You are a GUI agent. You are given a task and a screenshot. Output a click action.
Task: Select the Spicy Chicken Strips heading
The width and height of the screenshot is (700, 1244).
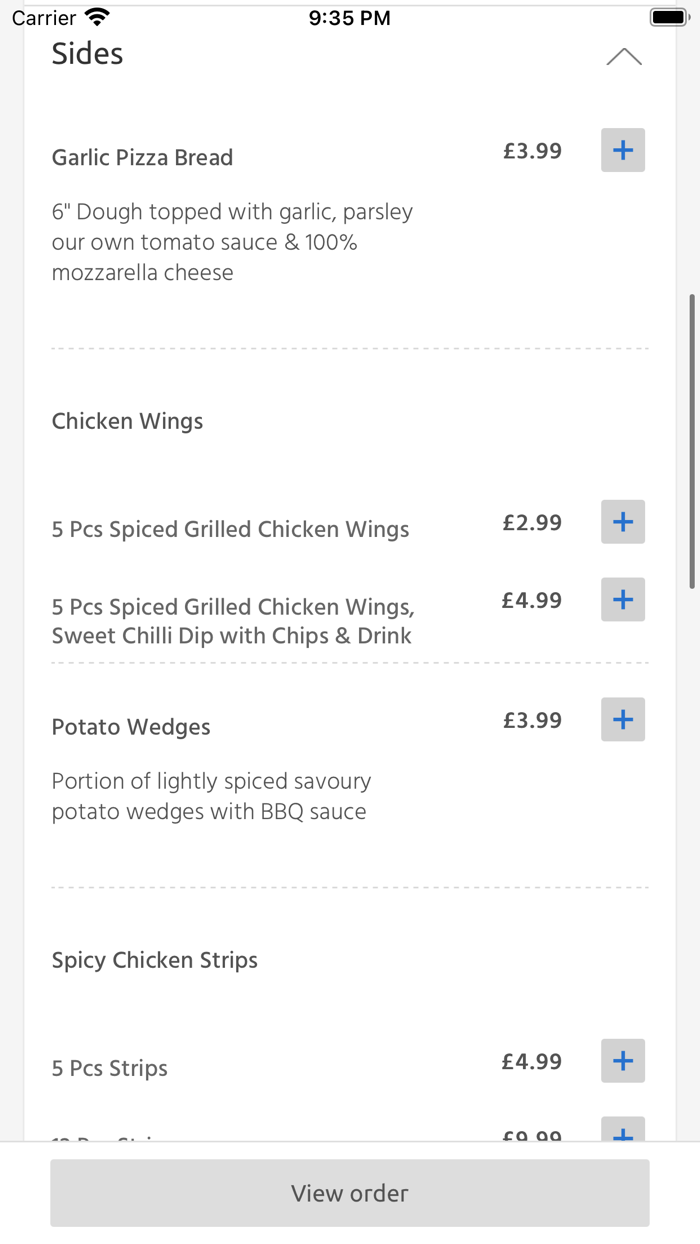(155, 959)
